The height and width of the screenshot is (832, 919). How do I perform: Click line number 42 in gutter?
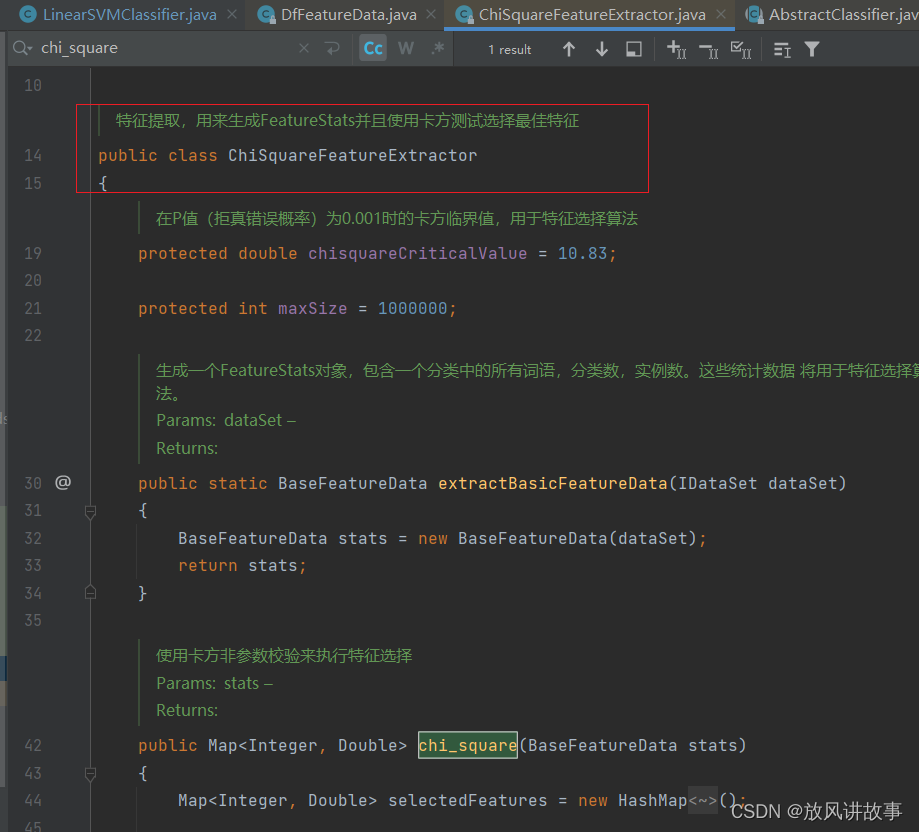click(x=33, y=745)
